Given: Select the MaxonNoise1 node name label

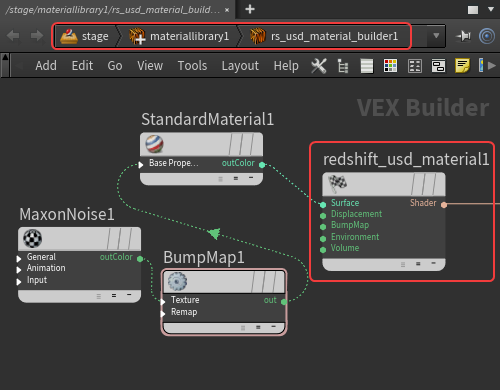Looking at the screenshot, I should click(x=67, y=214).
